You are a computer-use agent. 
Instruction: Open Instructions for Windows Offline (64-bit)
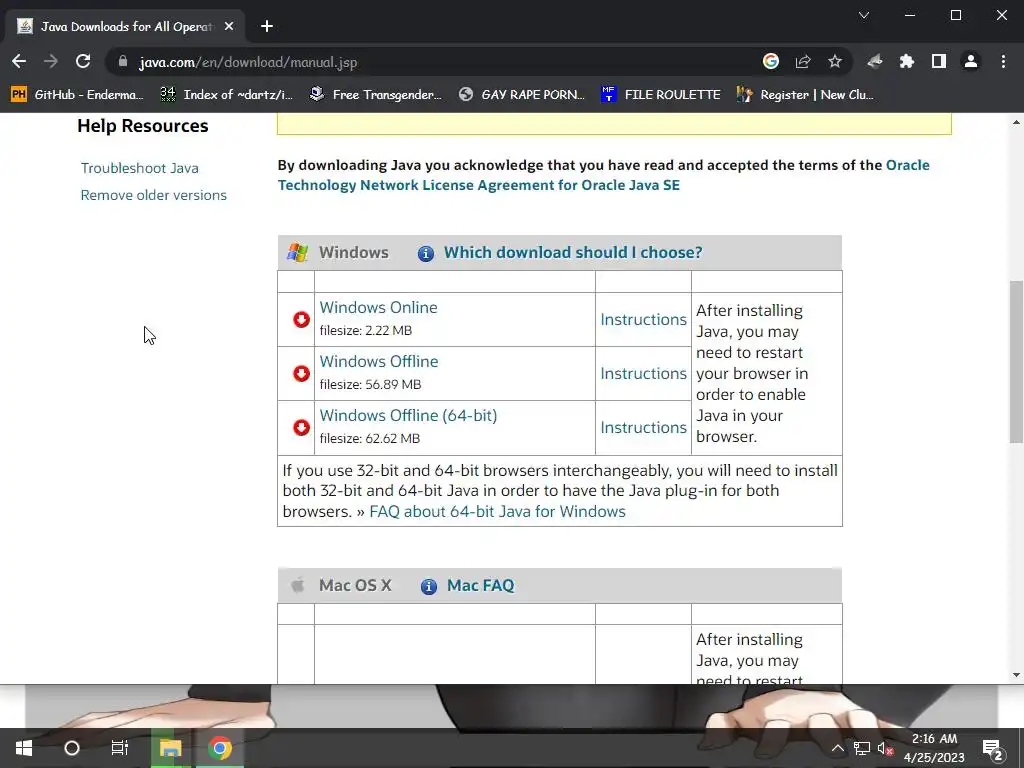coord(643,427)
